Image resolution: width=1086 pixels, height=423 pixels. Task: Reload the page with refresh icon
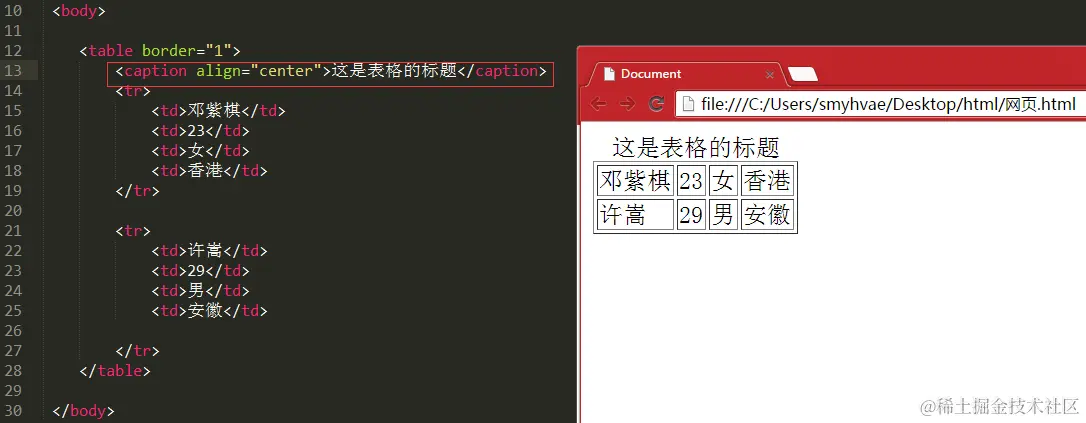coord(656,104)
